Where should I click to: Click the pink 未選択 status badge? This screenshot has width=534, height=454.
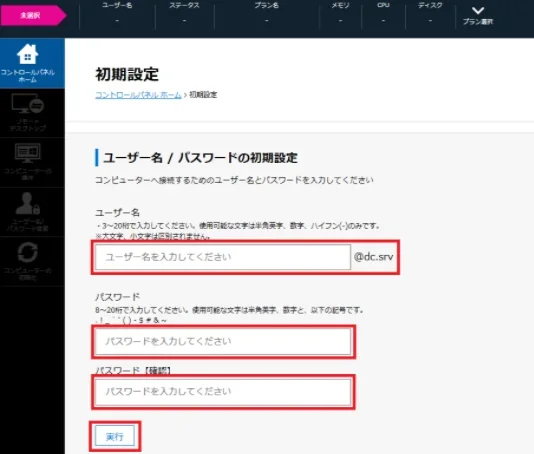point(33,15)
